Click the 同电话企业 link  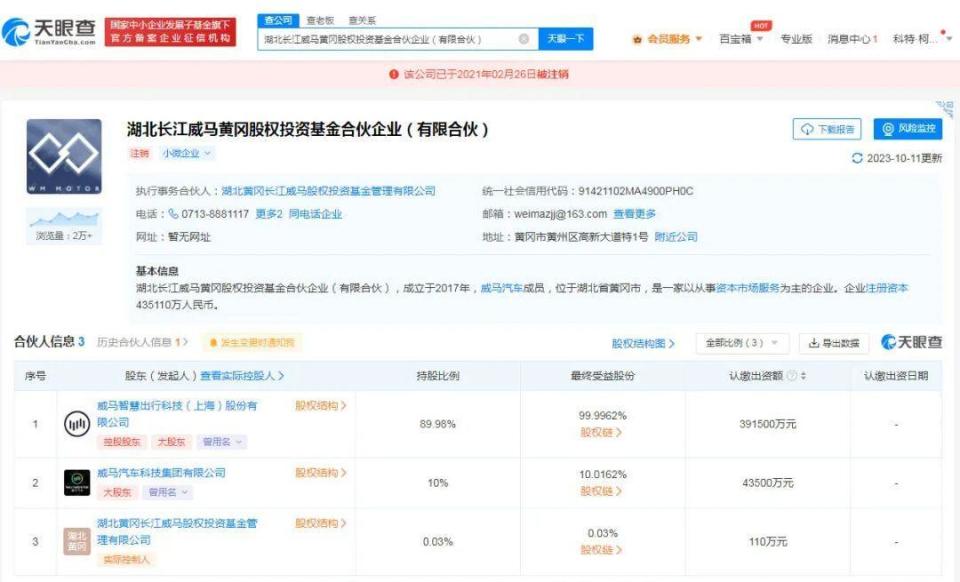[x=315, y=214]
